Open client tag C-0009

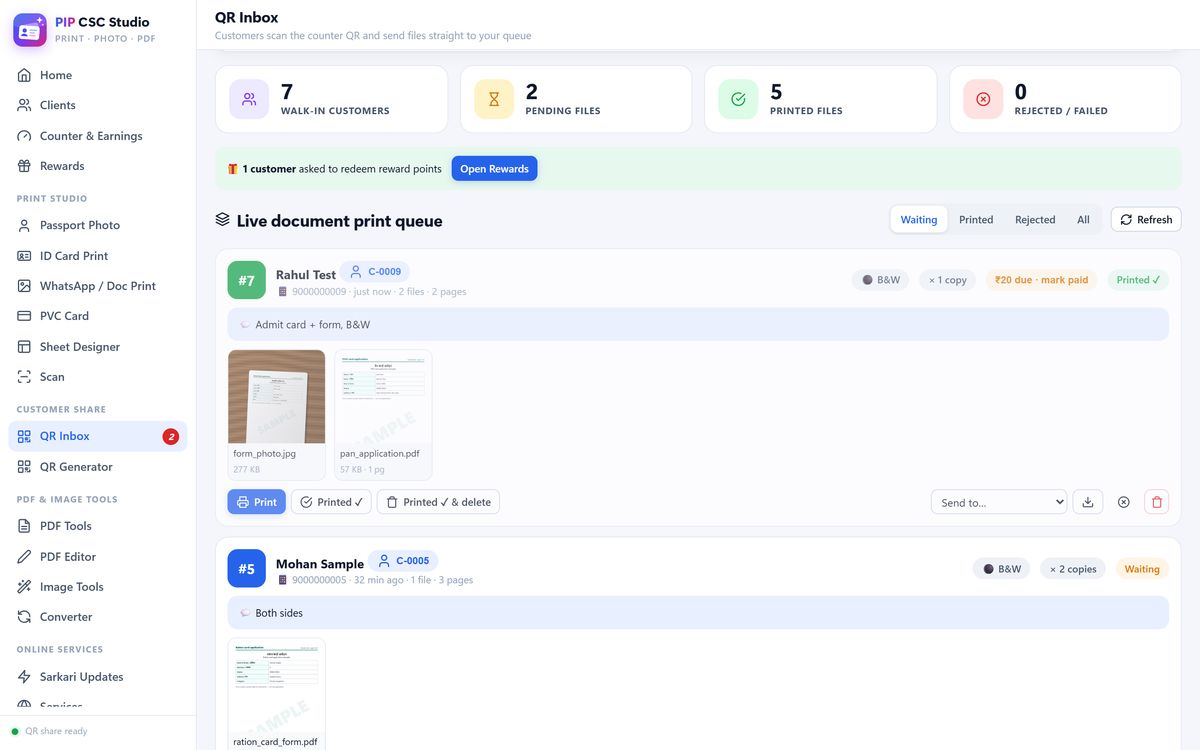[375, 272]
